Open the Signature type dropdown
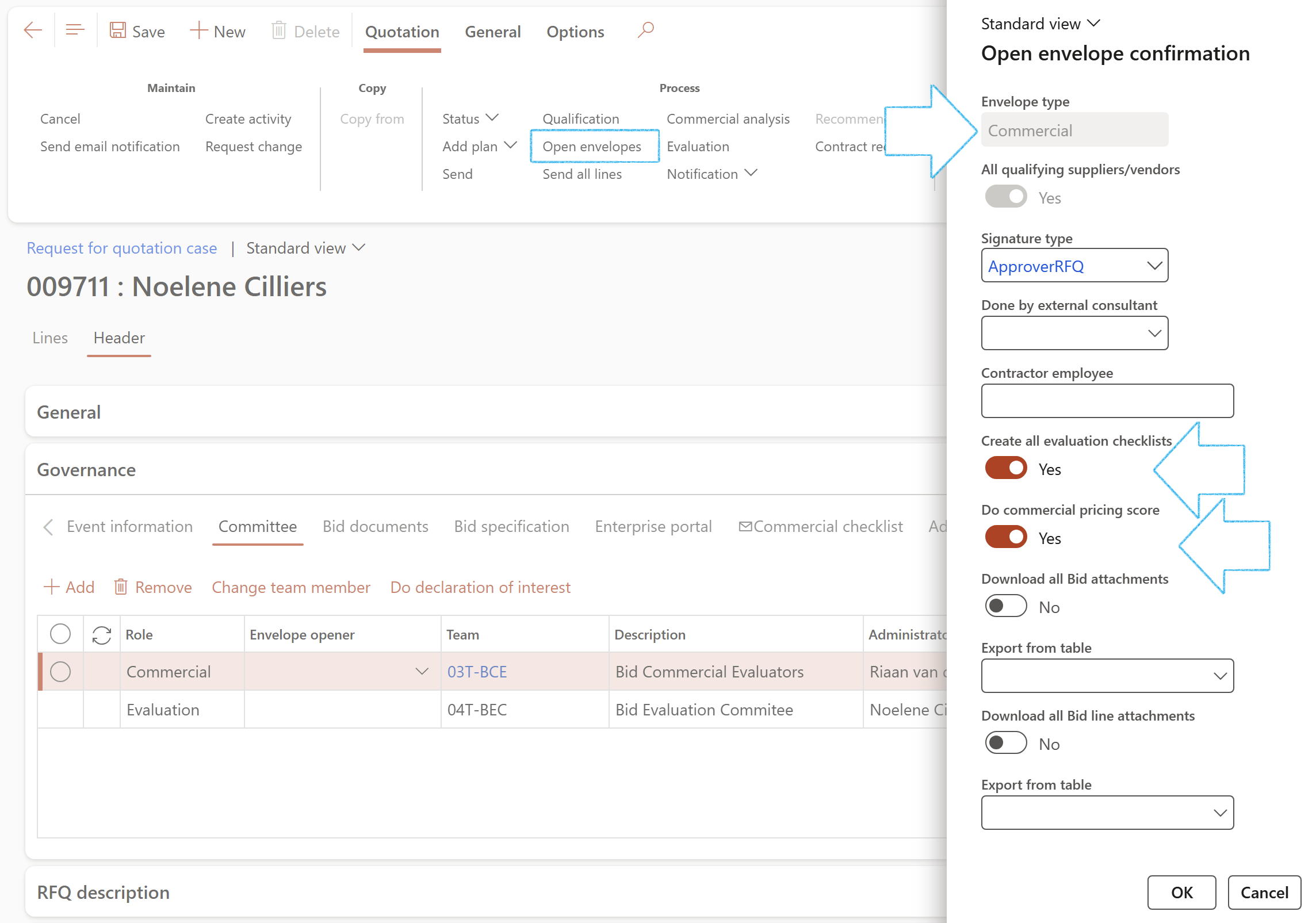 (1154, 266)
